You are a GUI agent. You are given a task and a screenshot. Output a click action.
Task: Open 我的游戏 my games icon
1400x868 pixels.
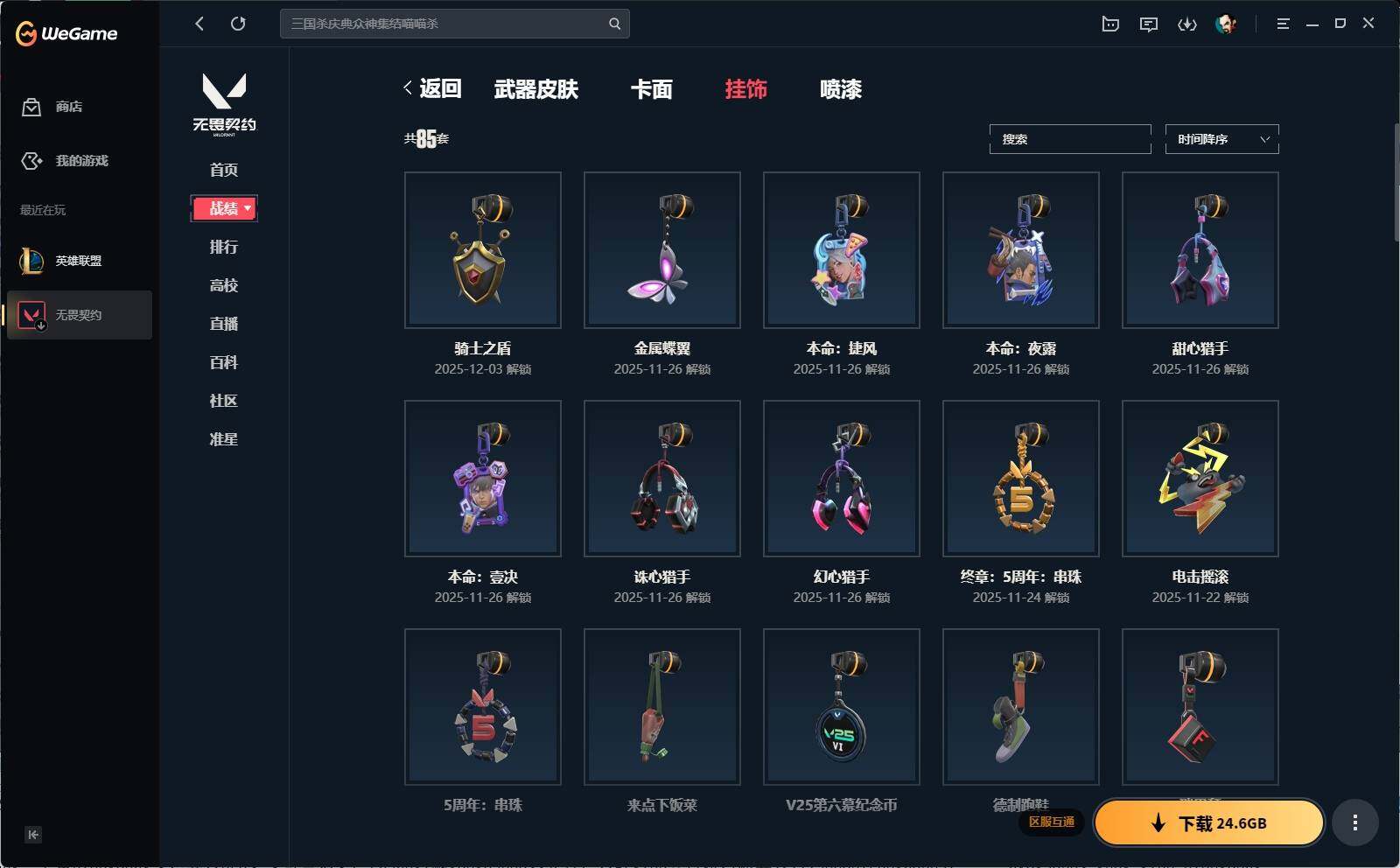[31, 161]
